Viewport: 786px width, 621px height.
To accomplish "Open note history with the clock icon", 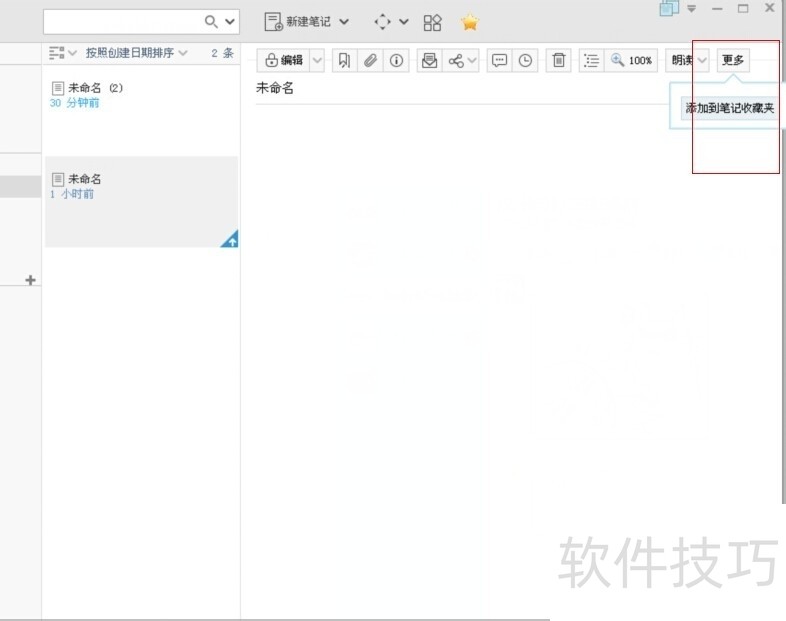I will [525, 61].
